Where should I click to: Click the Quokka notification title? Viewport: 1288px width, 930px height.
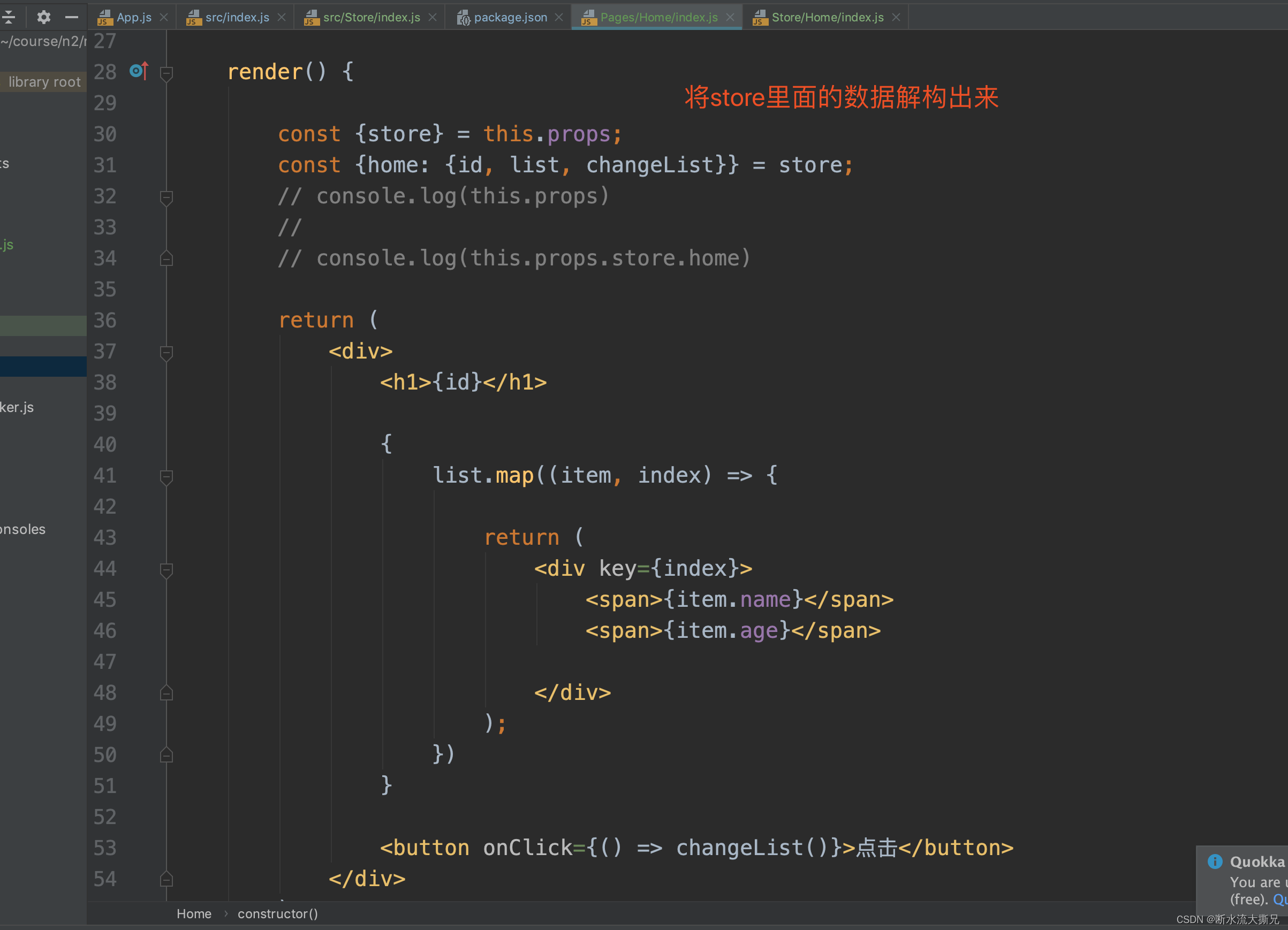[1257, 862]
